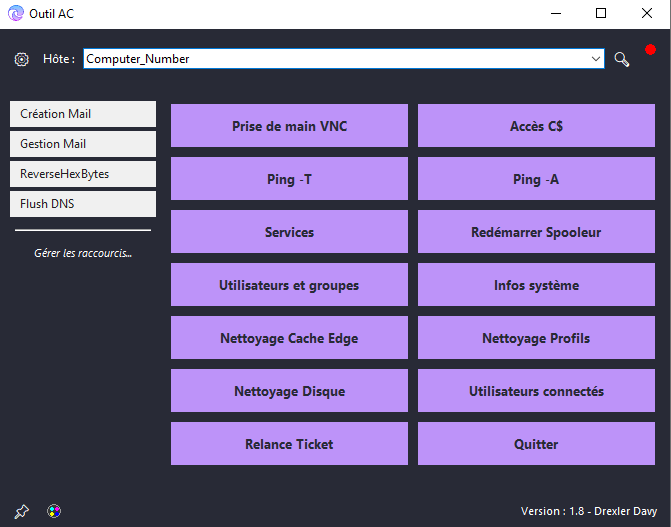The width and height of the screenshot is (671, 527).
Task: Click the magnifying glass search icon
Action: (622, 59)
